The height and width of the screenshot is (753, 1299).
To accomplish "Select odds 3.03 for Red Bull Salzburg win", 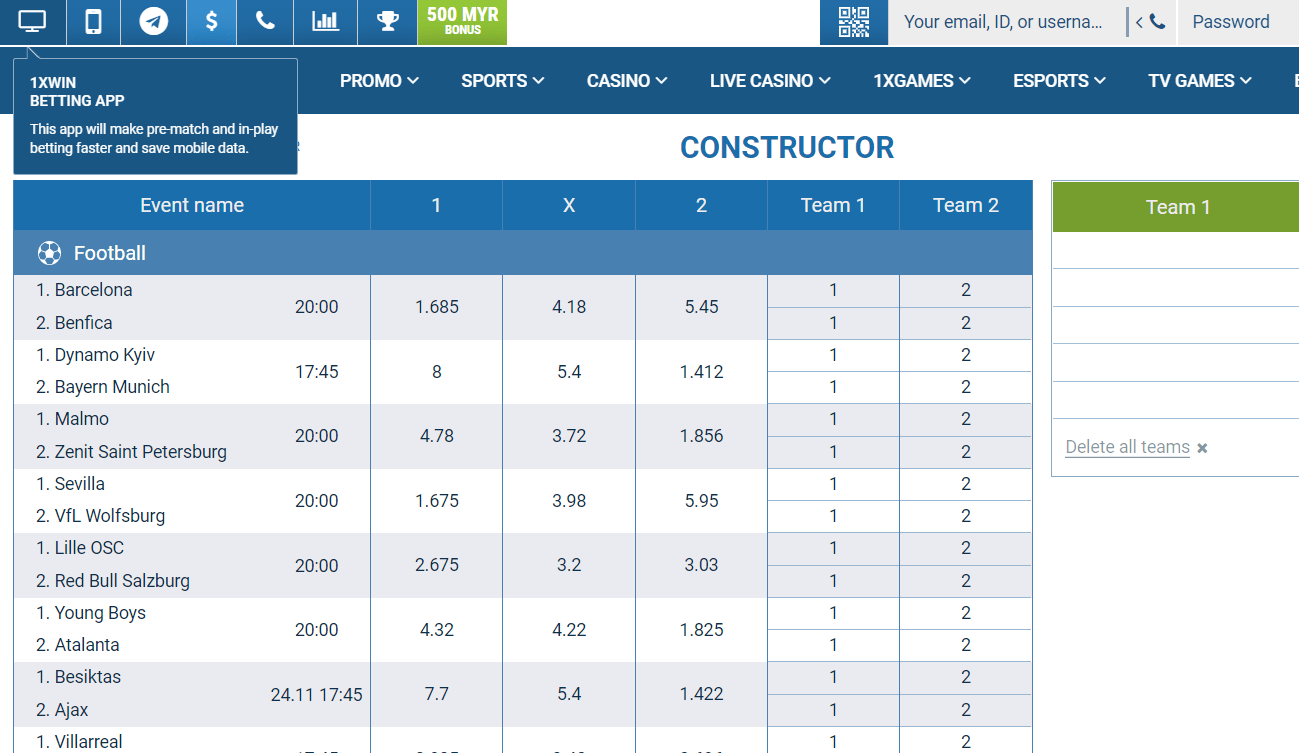I will point(701,565).
